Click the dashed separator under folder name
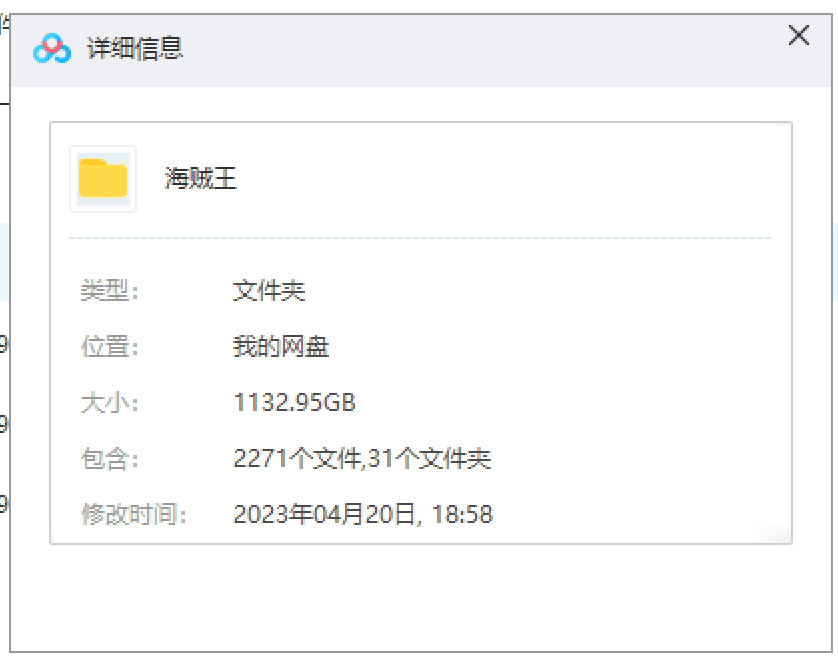 coord(420,238)
